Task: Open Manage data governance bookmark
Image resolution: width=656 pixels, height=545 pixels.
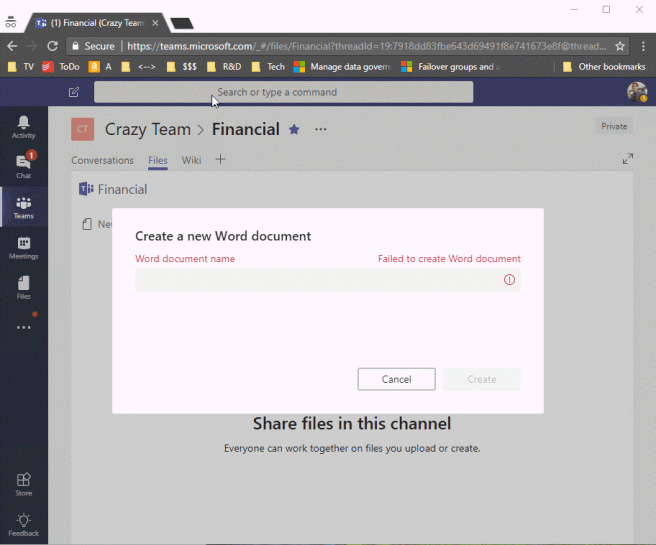Action: pyautogui.click(x=342, y=67)
